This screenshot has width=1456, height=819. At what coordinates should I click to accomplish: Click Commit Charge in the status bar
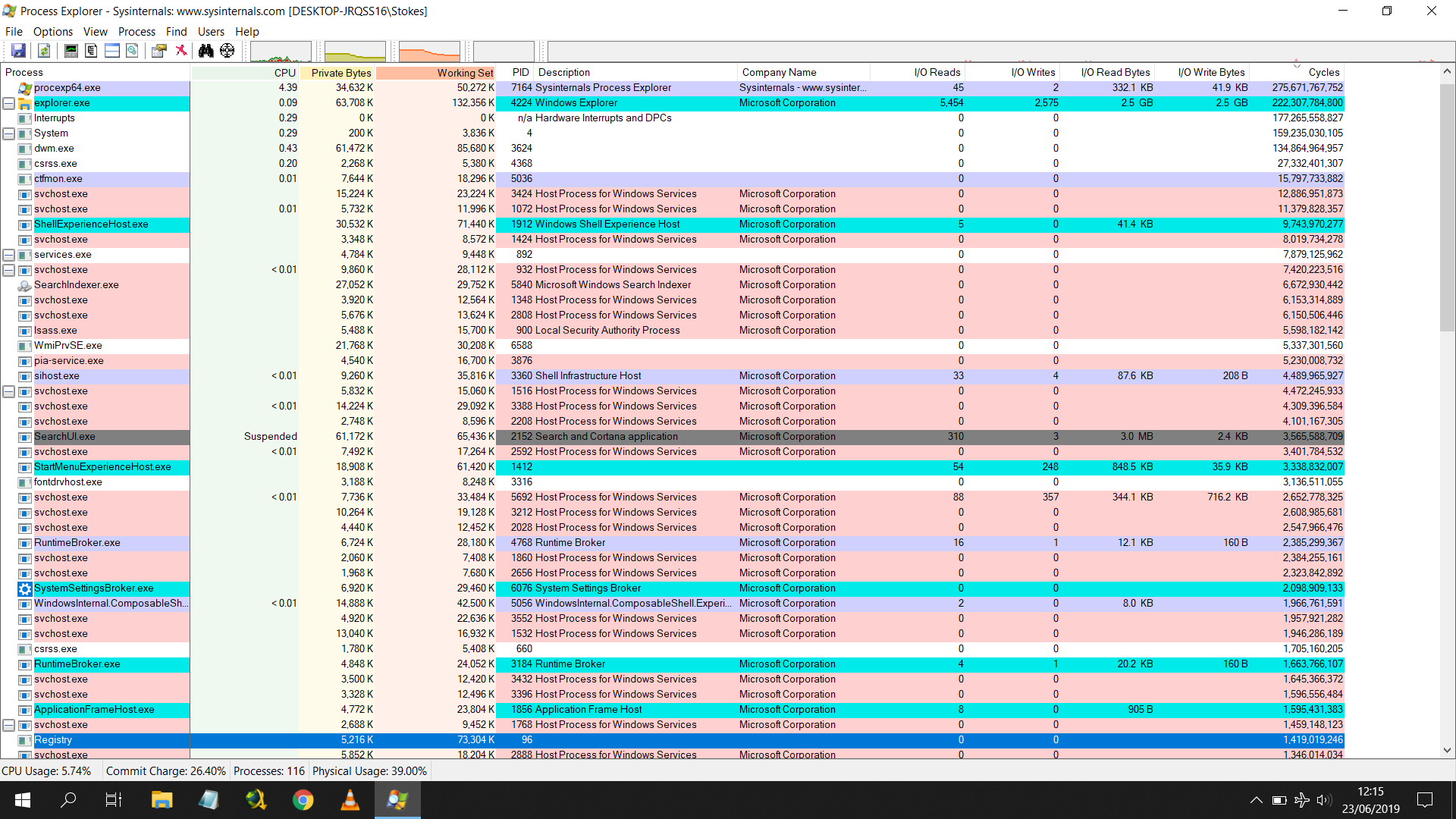[166, 771]
